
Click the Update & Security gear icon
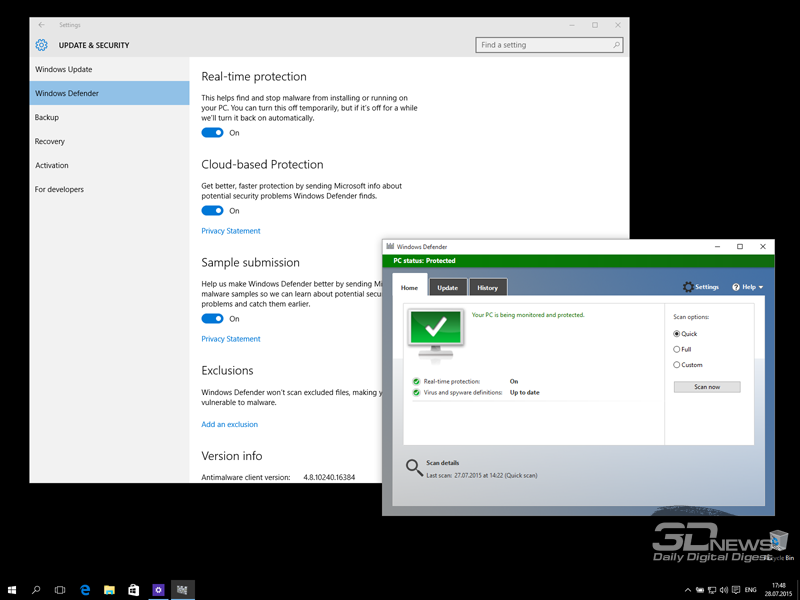point(41,45)
